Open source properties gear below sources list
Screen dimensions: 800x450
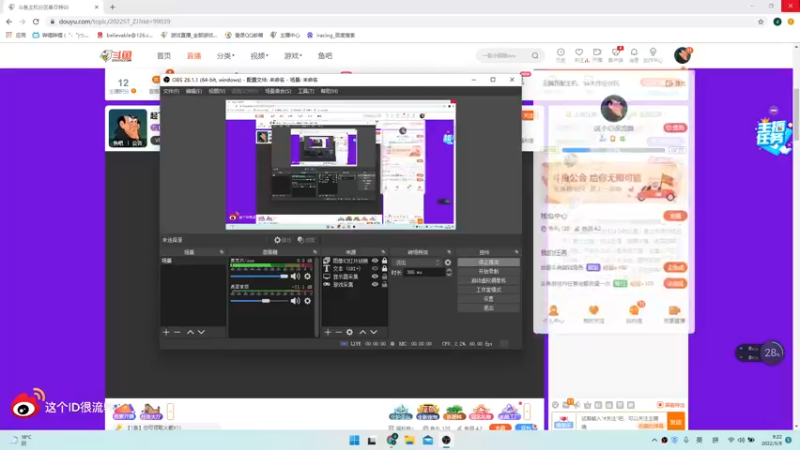(x=349, y=332)
